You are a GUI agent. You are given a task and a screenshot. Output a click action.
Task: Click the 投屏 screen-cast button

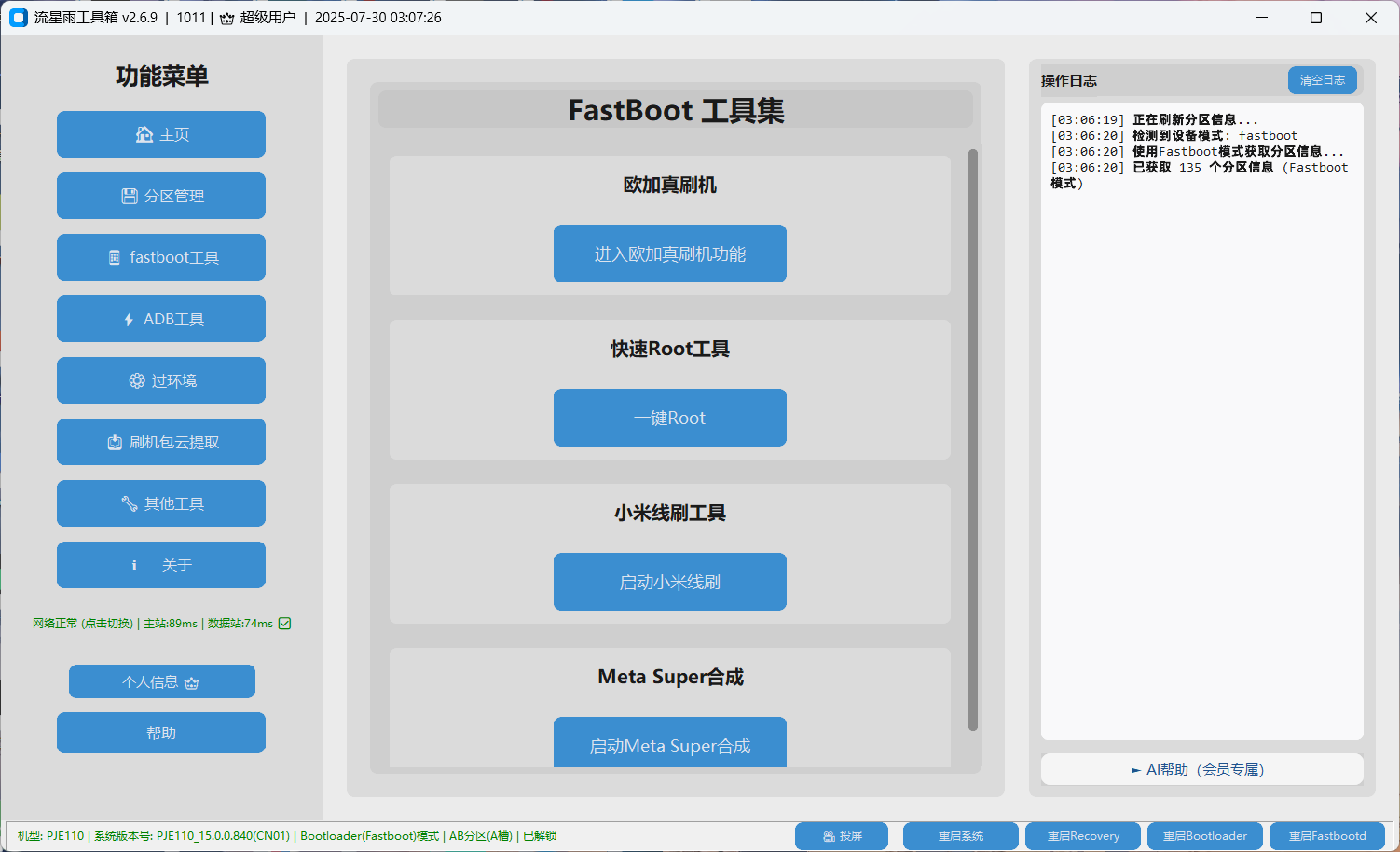pos(841,836)
